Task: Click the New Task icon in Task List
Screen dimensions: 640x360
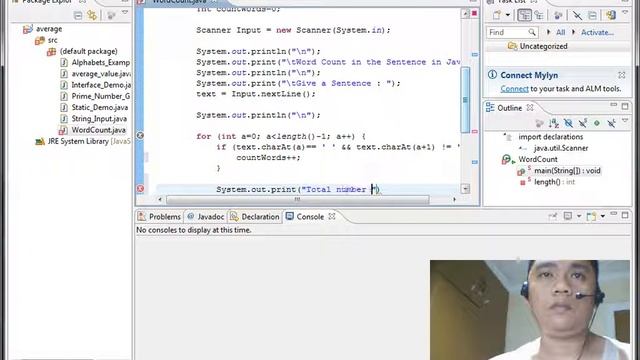Action: coord(497,16)
